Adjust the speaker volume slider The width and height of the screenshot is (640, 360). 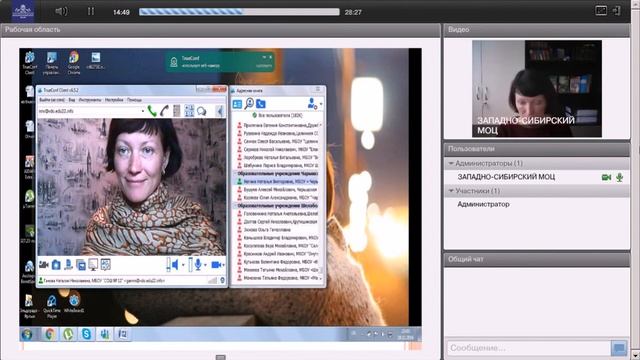click(168, 264)
